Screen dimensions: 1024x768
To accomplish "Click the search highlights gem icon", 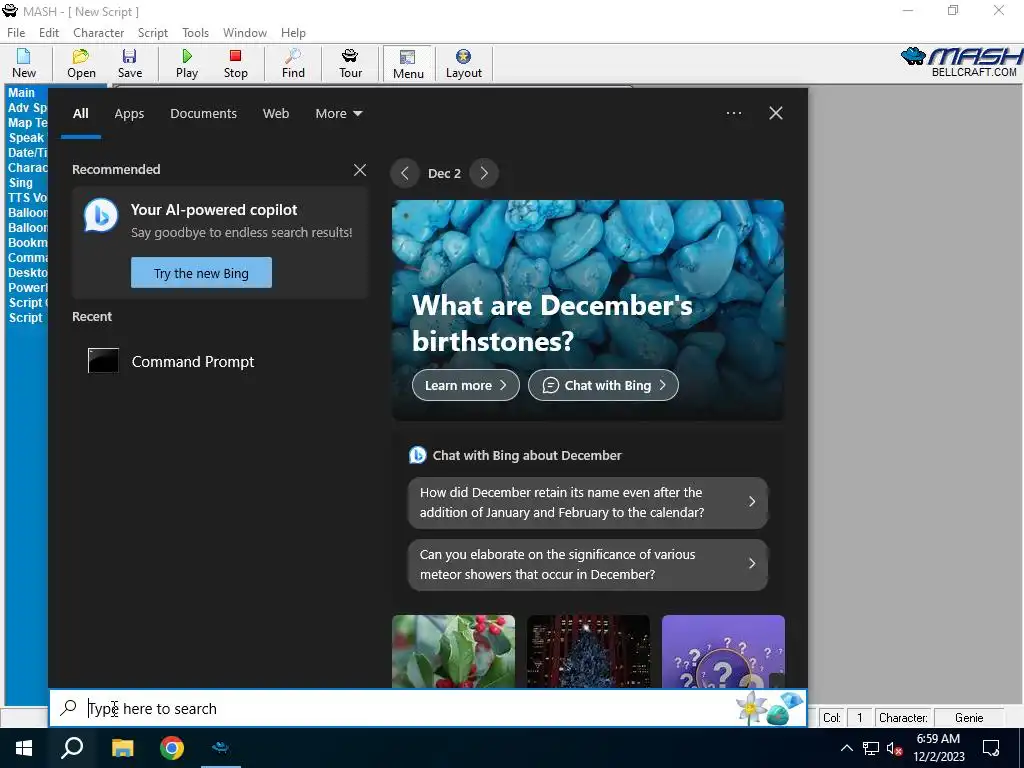I will [769, 708].
